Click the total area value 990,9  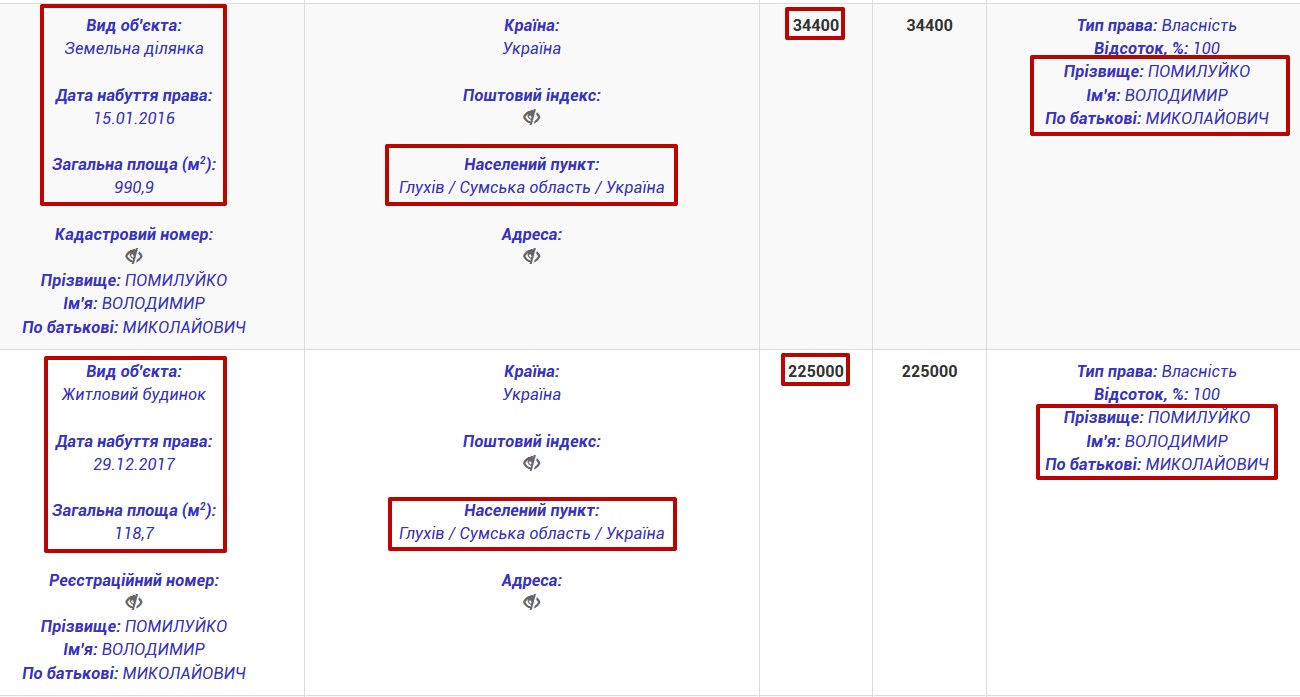coord(134,187)
